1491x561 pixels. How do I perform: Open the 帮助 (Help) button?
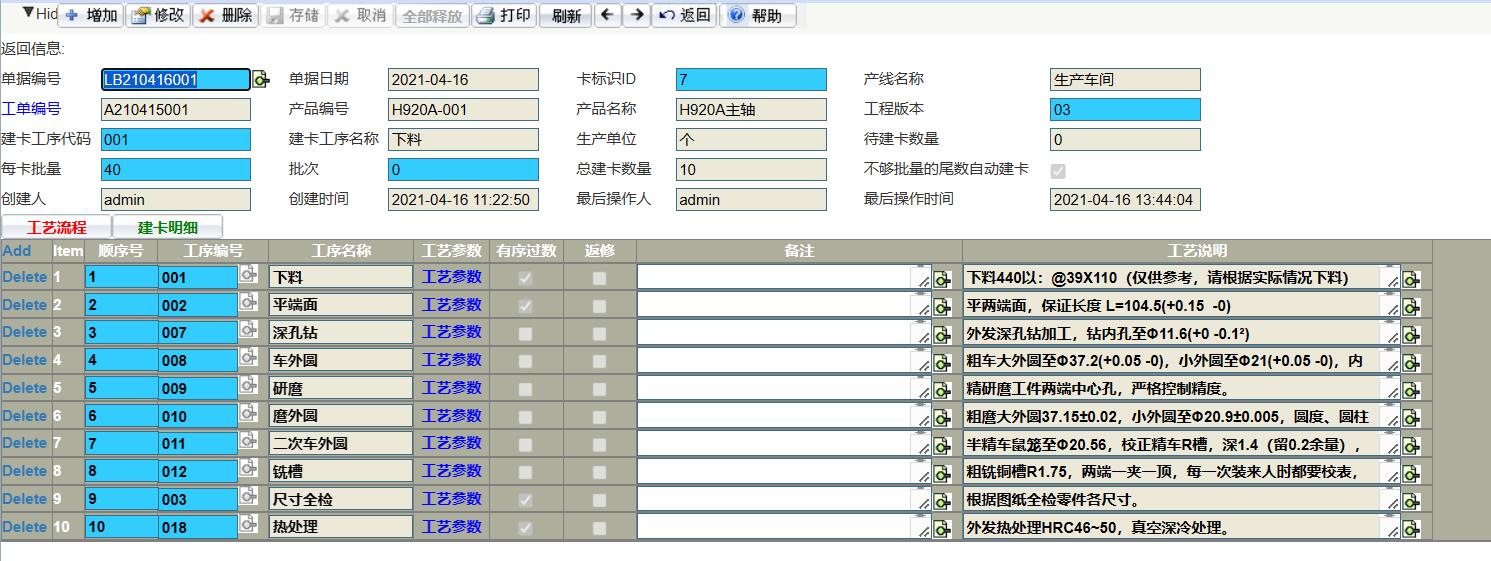(x=757, y=16)
